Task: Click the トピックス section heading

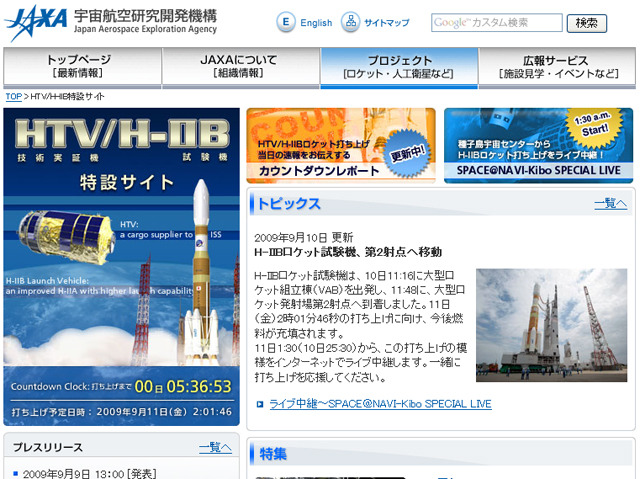Action: [x=289, y=203]
